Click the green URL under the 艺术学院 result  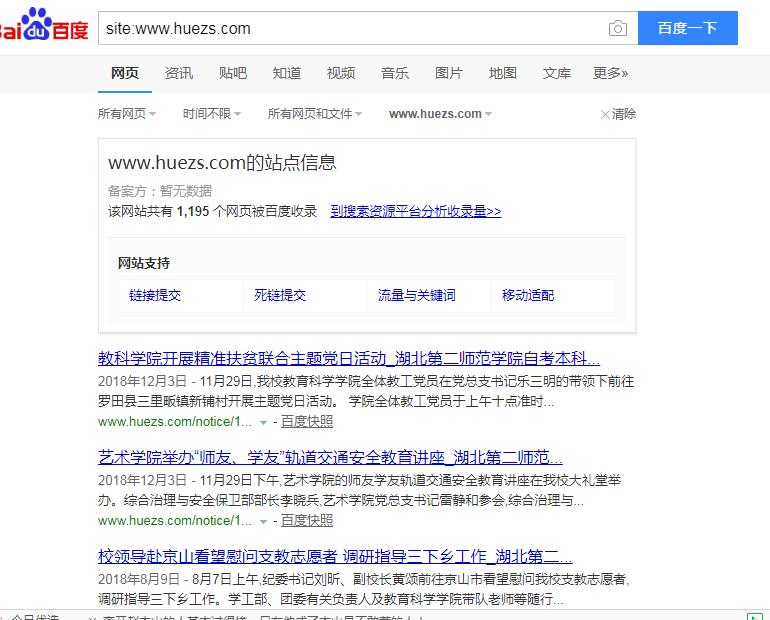coord(175,521)
